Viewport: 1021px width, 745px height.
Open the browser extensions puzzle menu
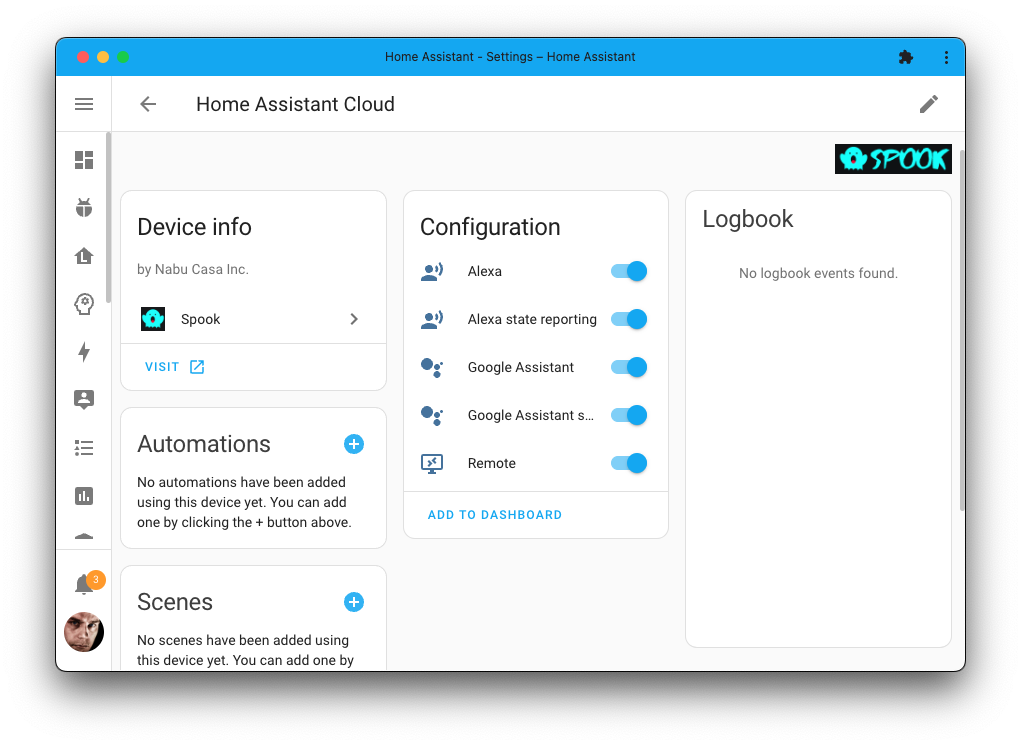[906, 57]
